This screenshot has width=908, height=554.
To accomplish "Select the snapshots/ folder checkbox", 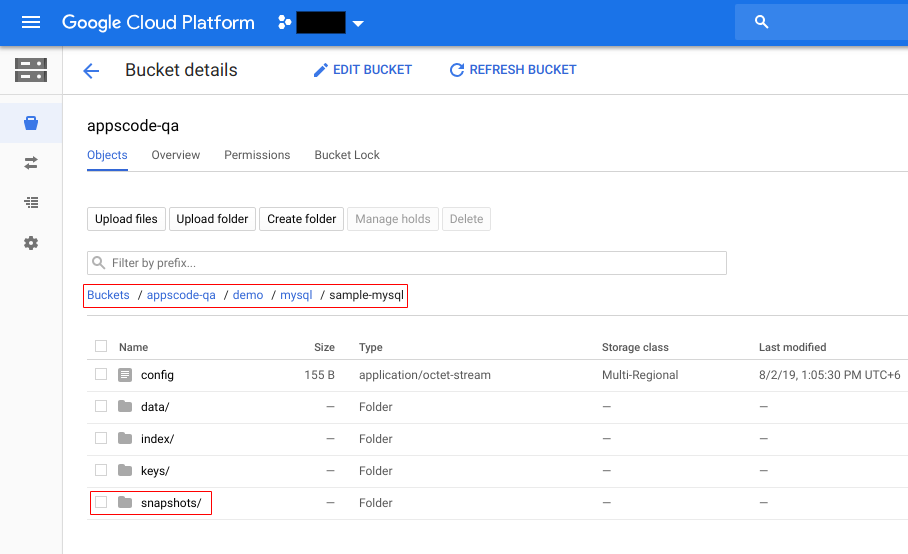I will (101, 502).
